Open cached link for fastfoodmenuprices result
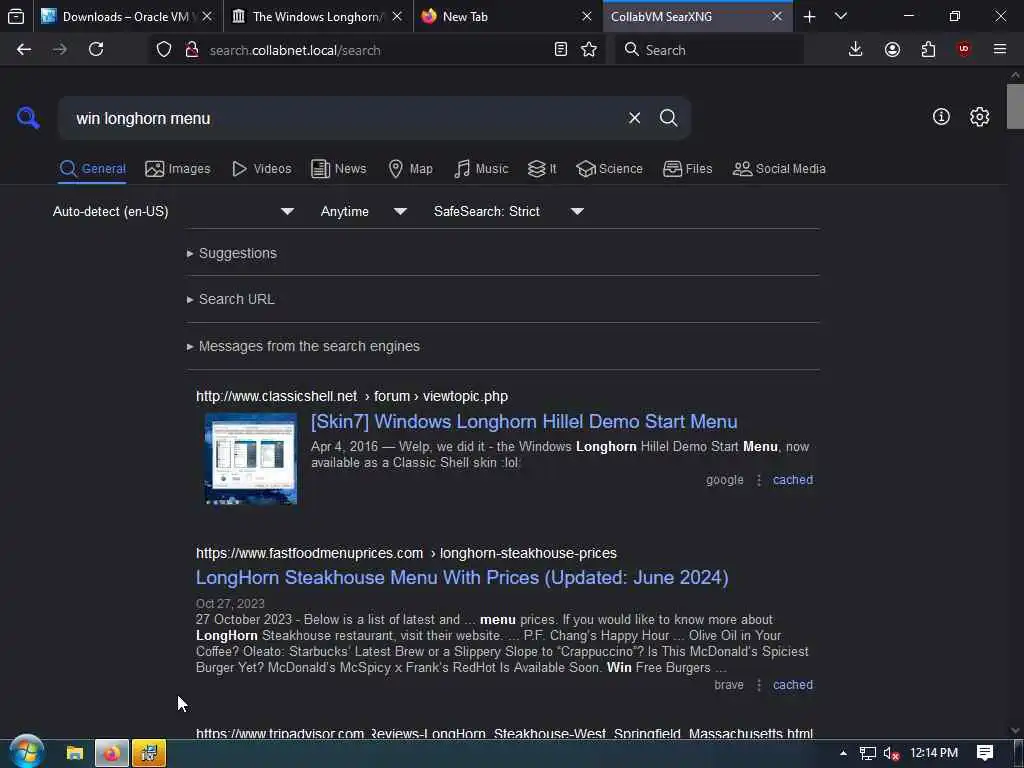This screenshot has height=768, width=1024. [x=793, y=685]
